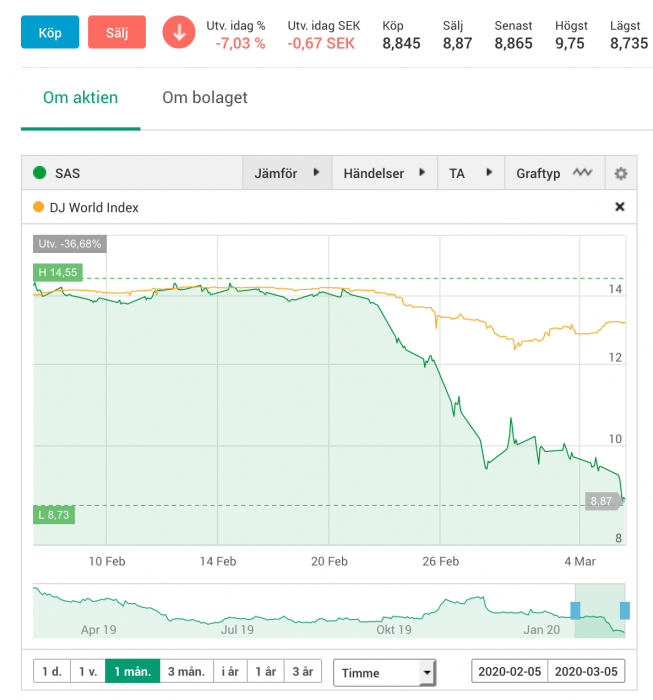Select the 3 mån. time range
653x700 pixels.
tap(187, 671)
